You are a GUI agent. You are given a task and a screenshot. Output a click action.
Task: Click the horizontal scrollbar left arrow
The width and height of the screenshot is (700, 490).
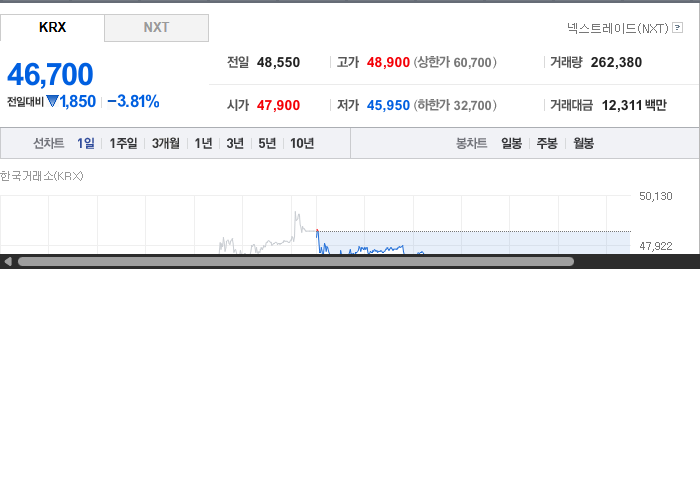(x=8, y=262)
